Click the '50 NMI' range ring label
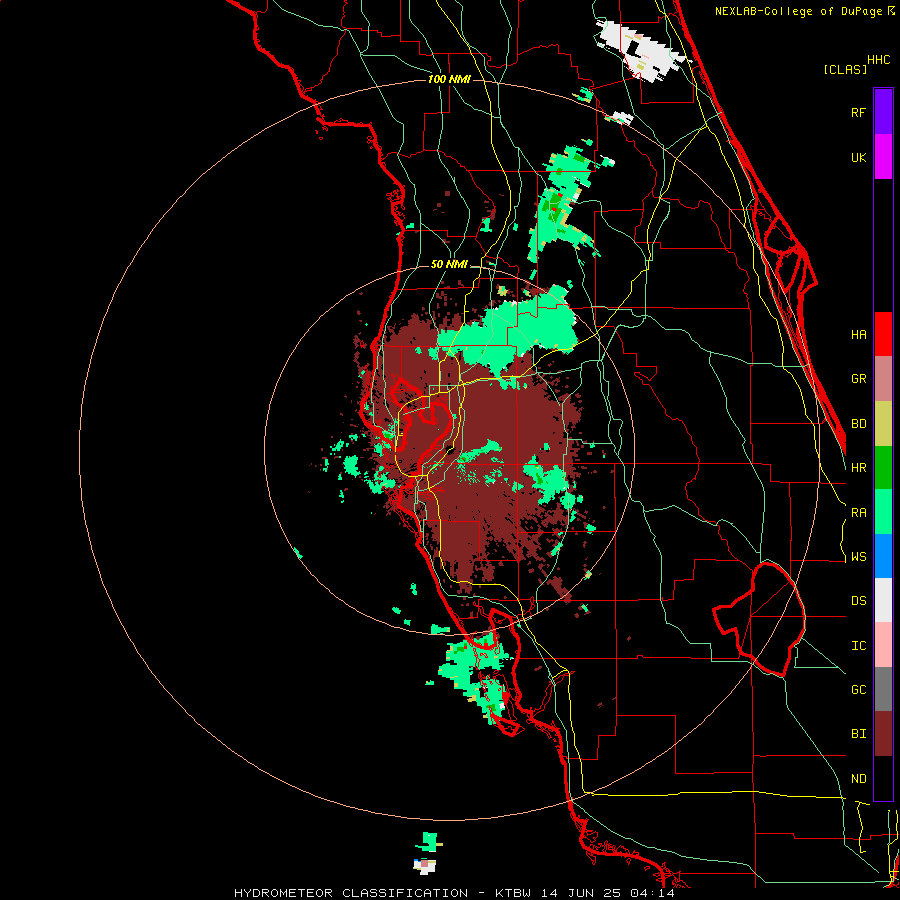The width and height of the screenshot is (900, 900). tap(449, 265)
